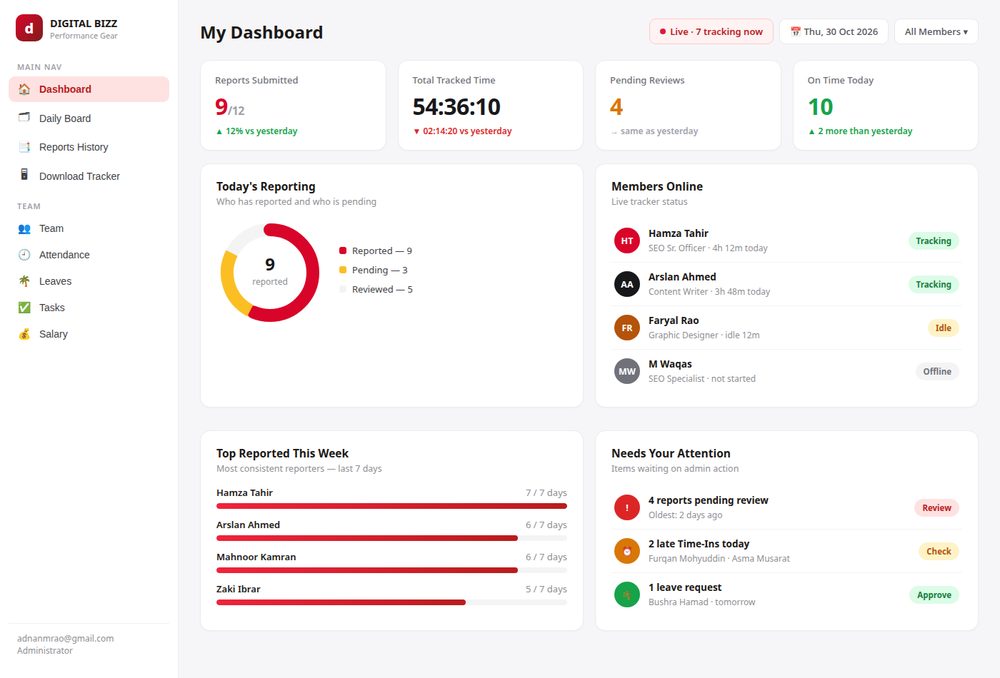This screenshot has height=678, width=1000.
Task: Click the Reports Submitted card
Action: click(293, 105)
